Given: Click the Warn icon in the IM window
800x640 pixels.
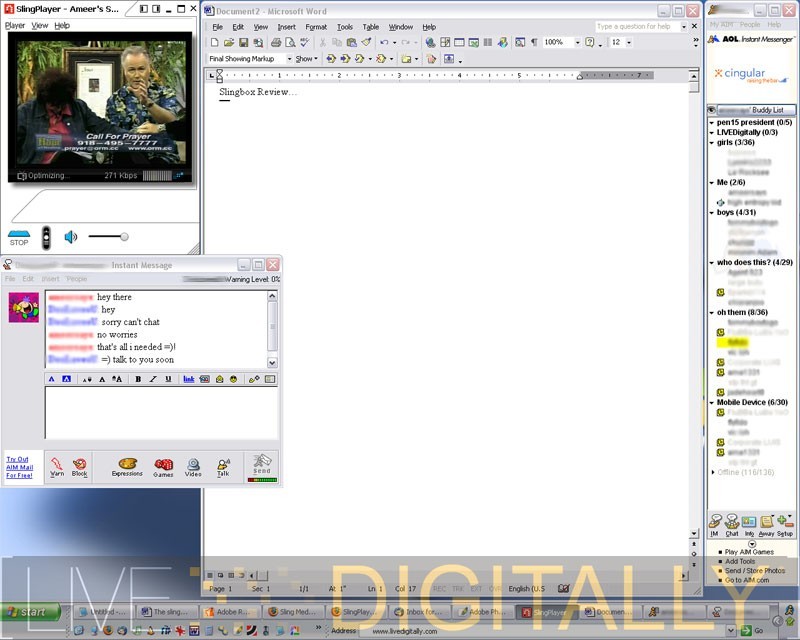Looking at the screenshot, I should click(x=57, y=466).
